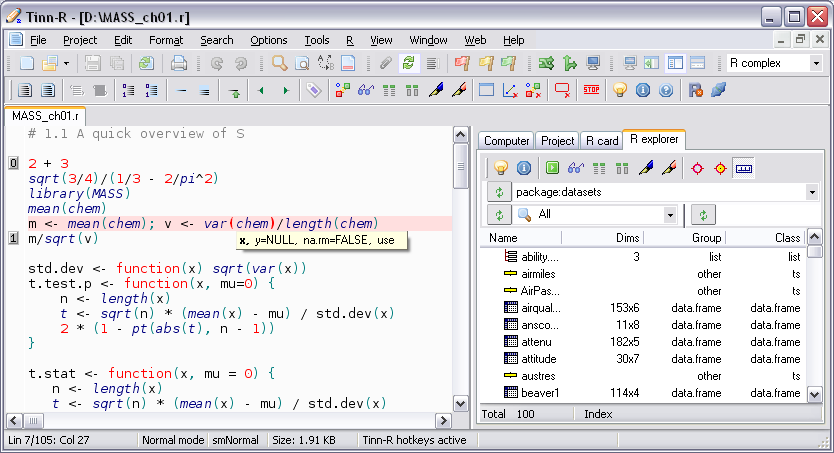Click the blue info icon in main toolbar
Screen dimensions: 834x453
pos(641,90)
